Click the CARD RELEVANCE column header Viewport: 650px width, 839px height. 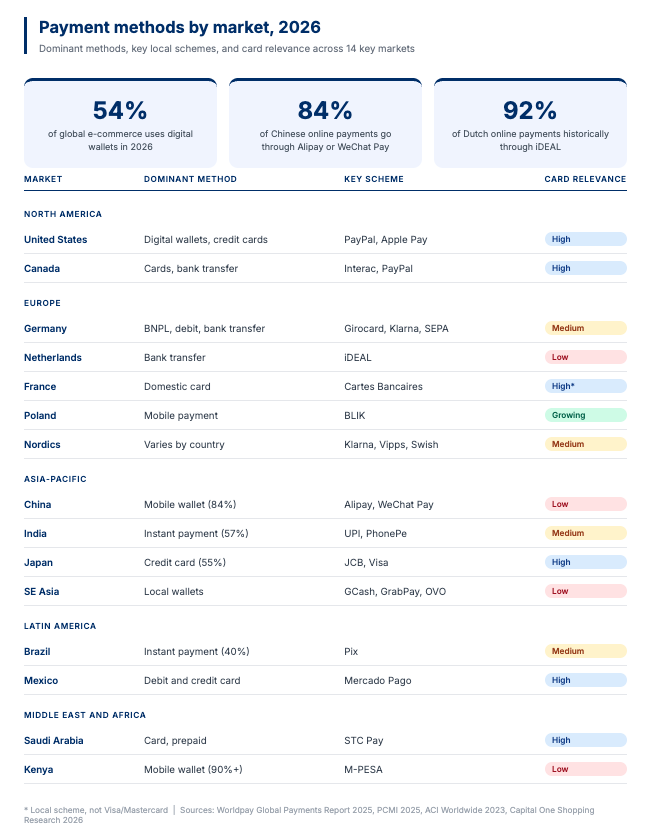click(585, 180)
